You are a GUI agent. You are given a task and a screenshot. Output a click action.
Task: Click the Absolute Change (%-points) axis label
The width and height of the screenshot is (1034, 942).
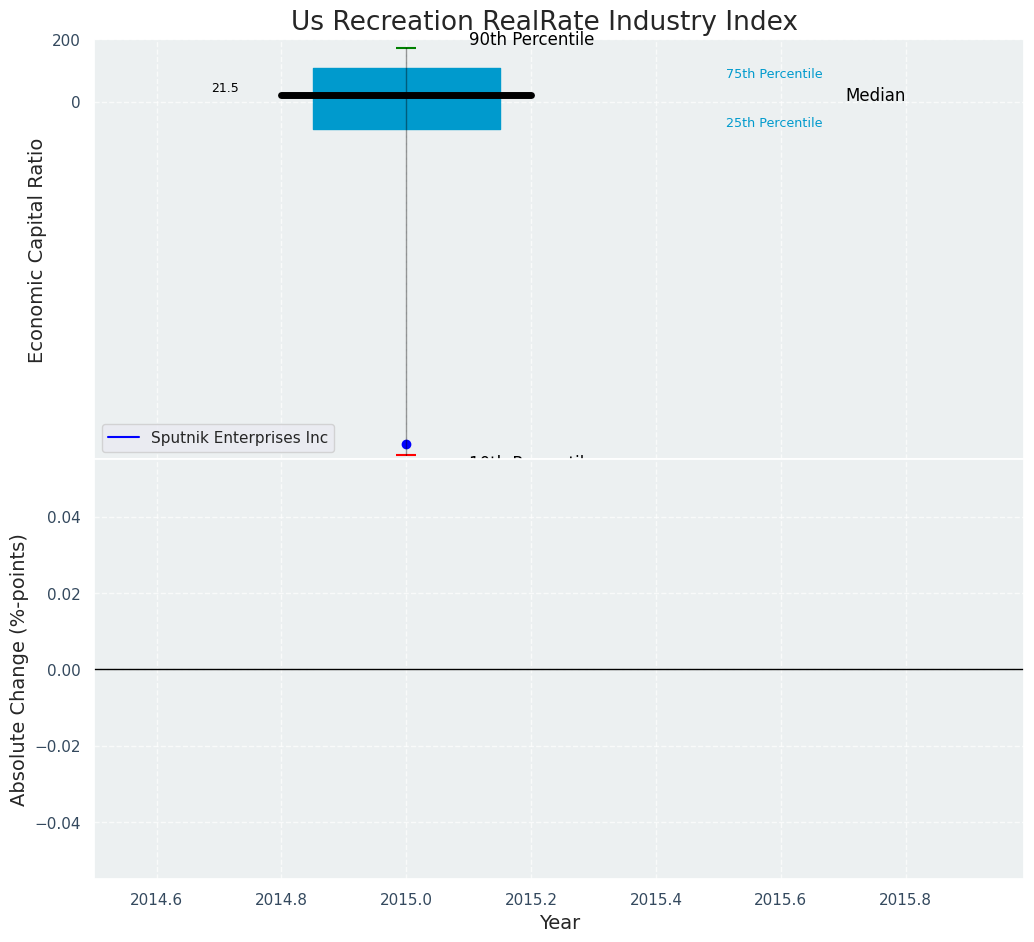tap(19, 669)
